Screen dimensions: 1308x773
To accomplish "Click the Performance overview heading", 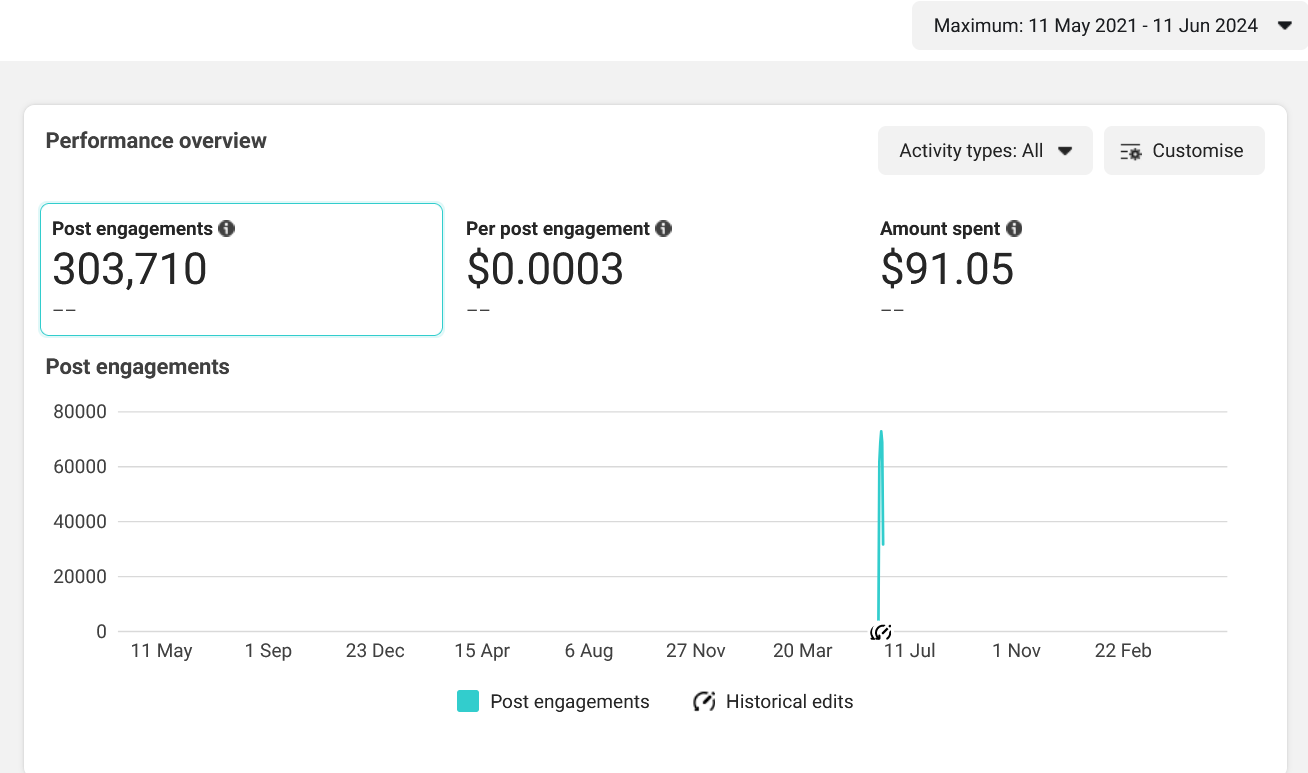I will (x=156, y=141).
